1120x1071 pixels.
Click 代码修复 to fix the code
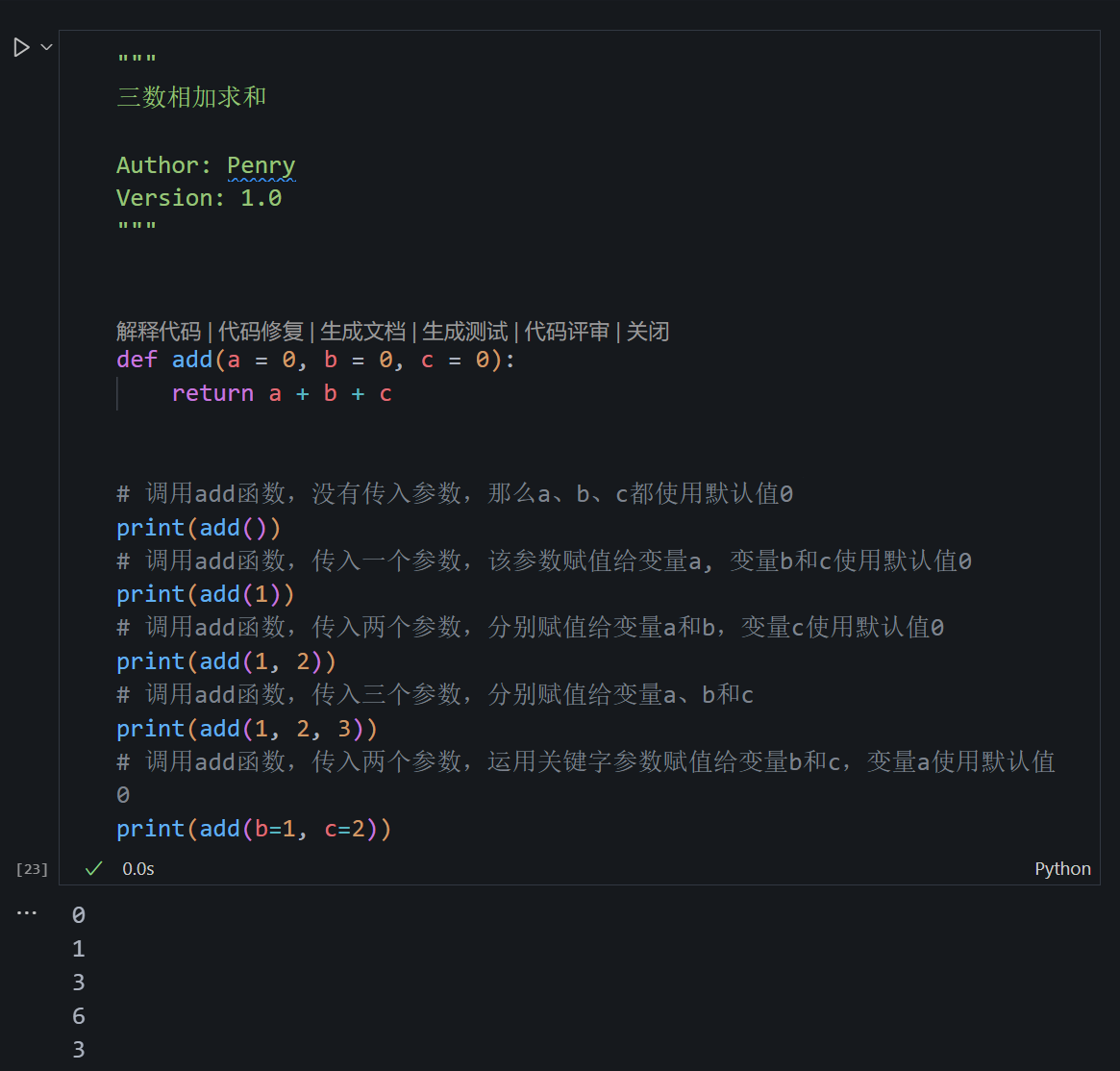point(261,330)
